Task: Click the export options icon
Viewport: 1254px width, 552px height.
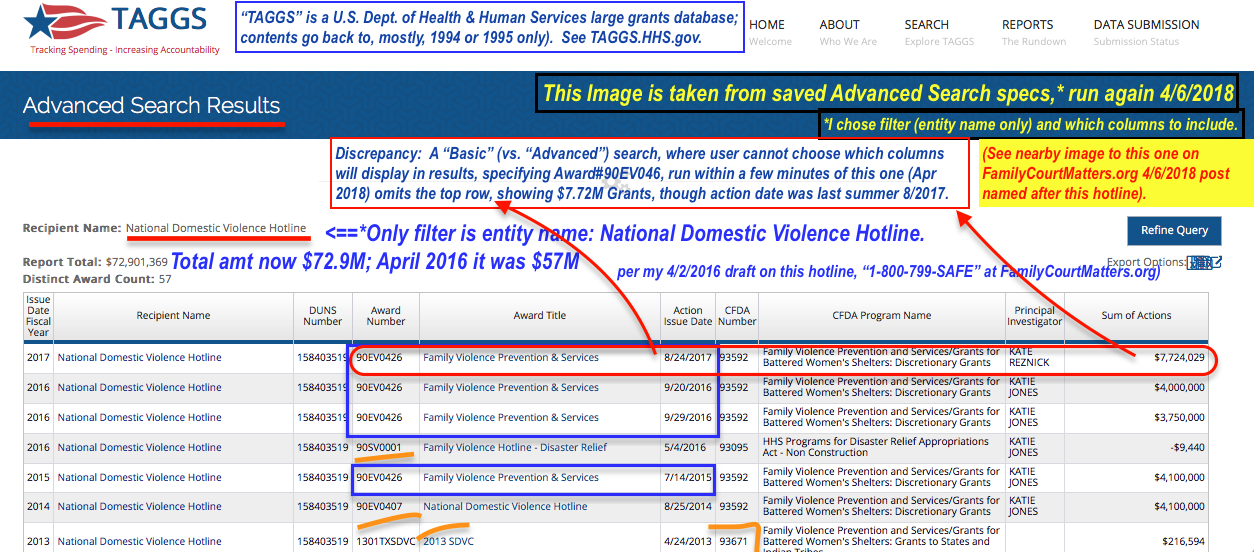Action: point(1204,262)
